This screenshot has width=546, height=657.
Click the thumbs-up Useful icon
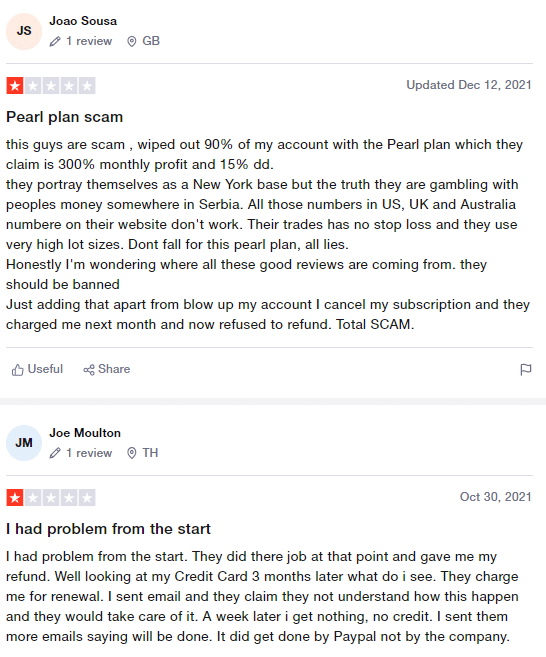[17, 370]
